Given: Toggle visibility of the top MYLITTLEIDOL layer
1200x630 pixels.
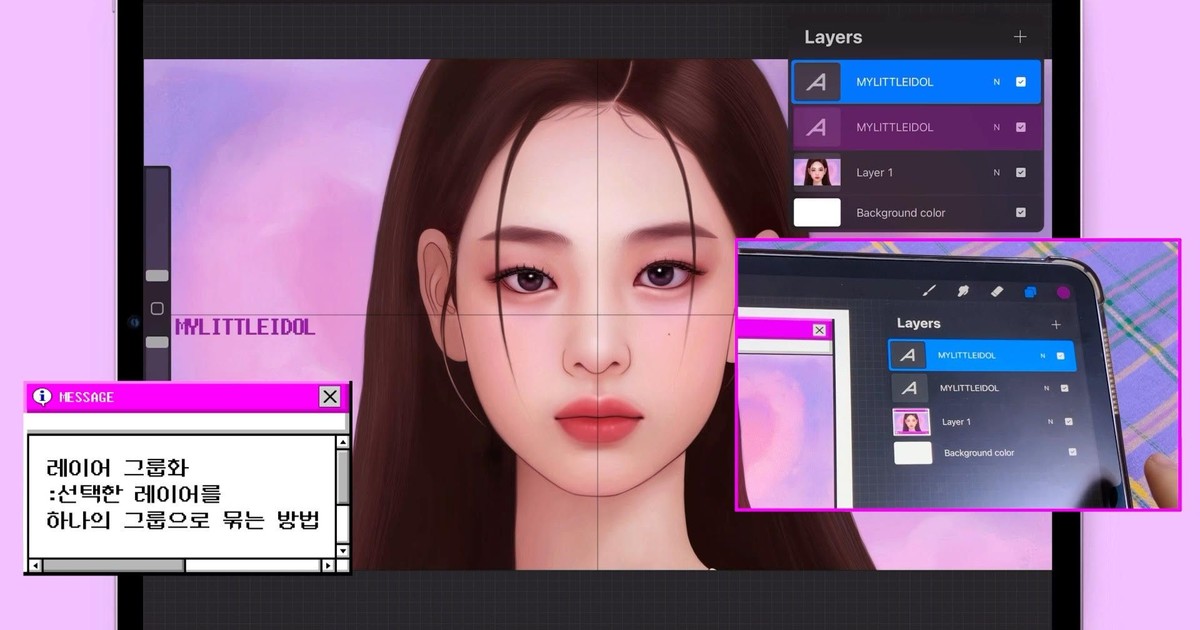Looking at the screenshot, I should click(1021, 82).
